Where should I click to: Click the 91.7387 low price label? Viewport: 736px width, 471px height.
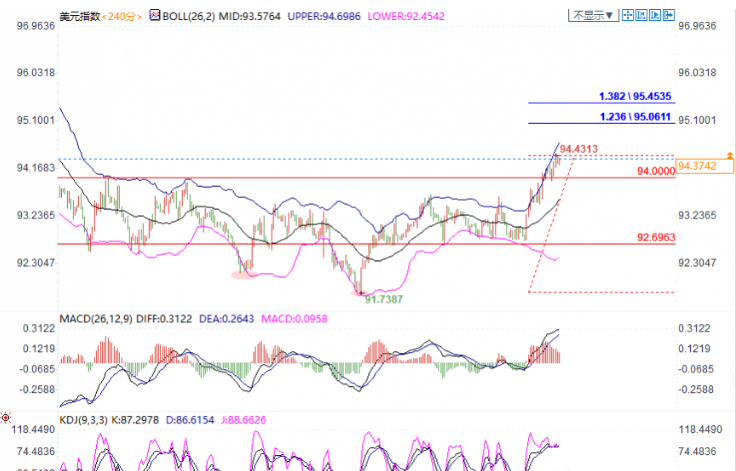(384, 299)
